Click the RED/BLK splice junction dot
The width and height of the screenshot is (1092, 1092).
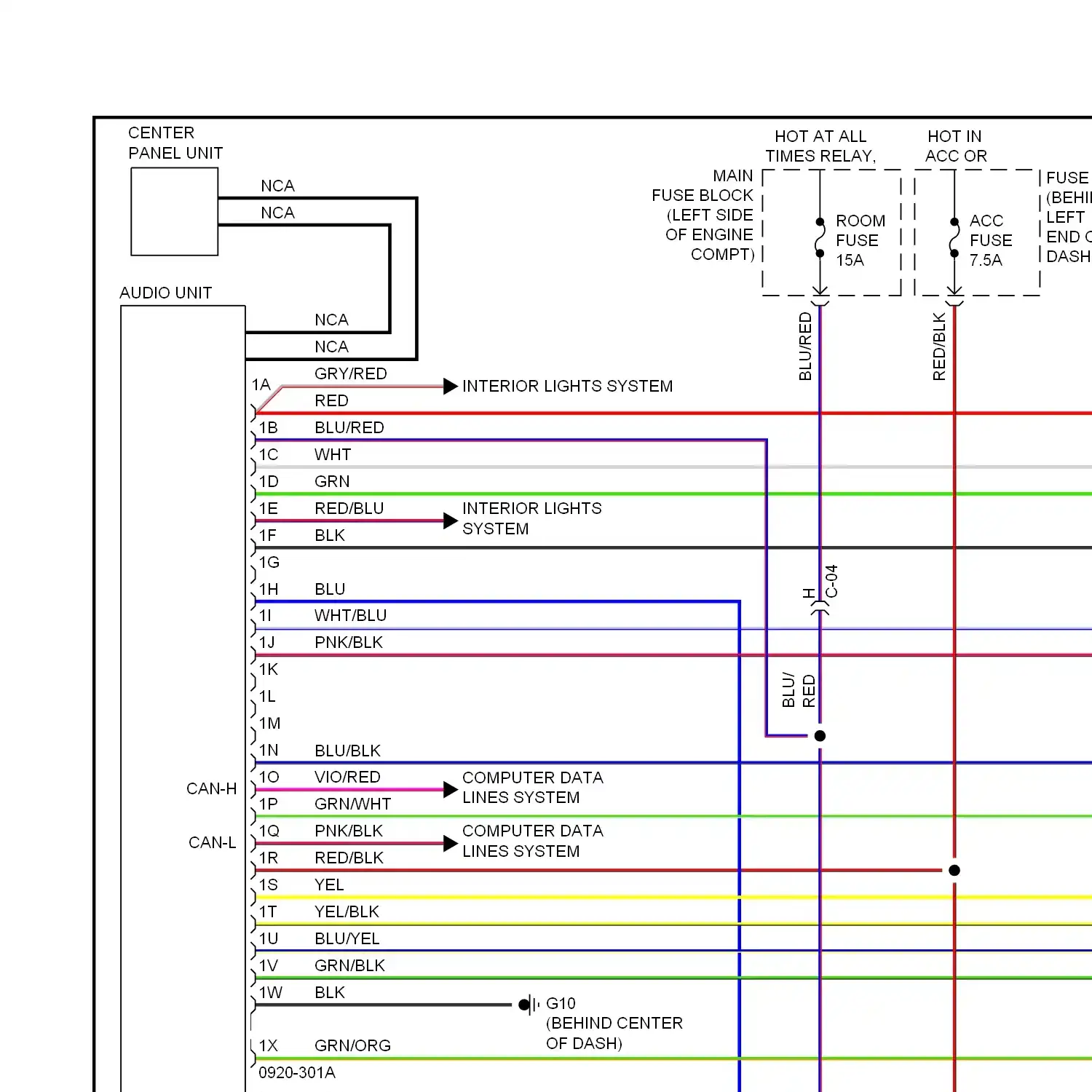(954, 870)
